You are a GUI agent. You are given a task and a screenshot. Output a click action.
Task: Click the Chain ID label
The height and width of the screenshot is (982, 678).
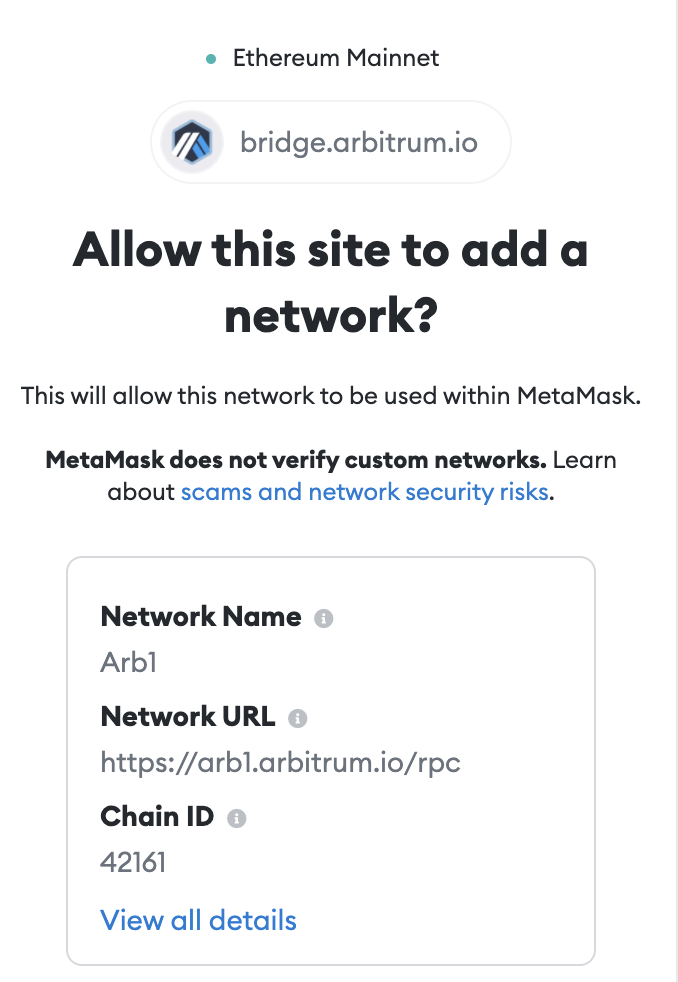[157, 817]
